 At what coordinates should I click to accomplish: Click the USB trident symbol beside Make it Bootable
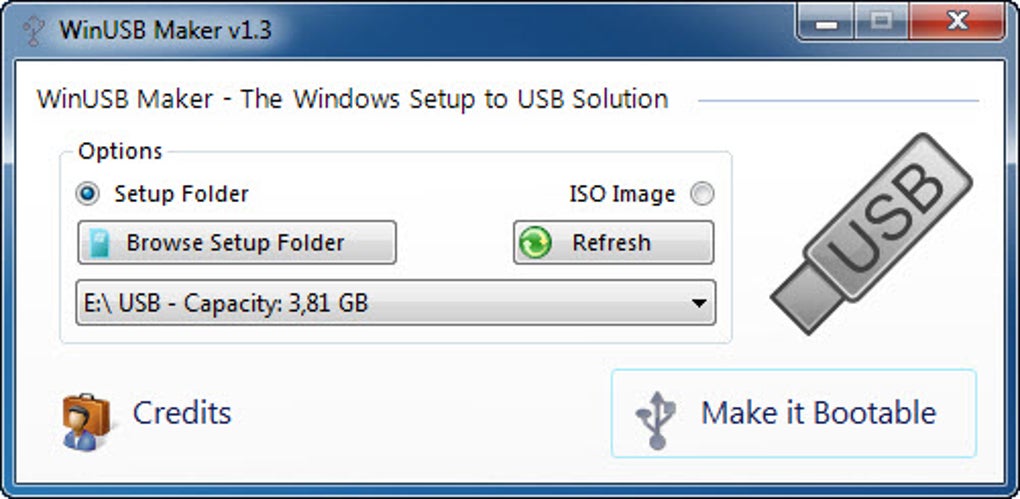657,414
